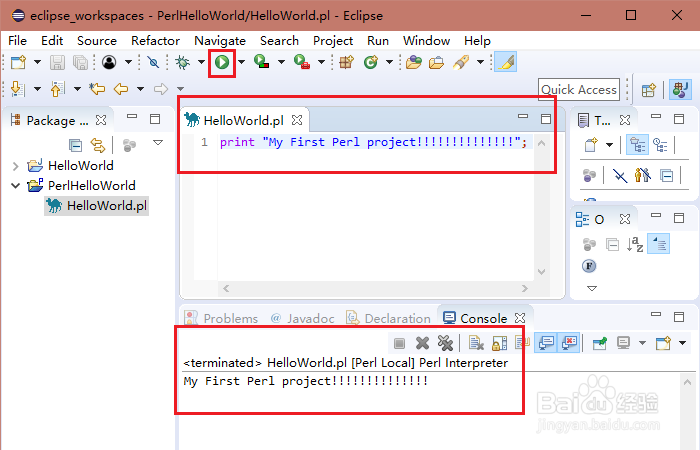Click the Skip All Breakpoints icon
This screenshot has height=450, width=700.
tap(153, 62)
